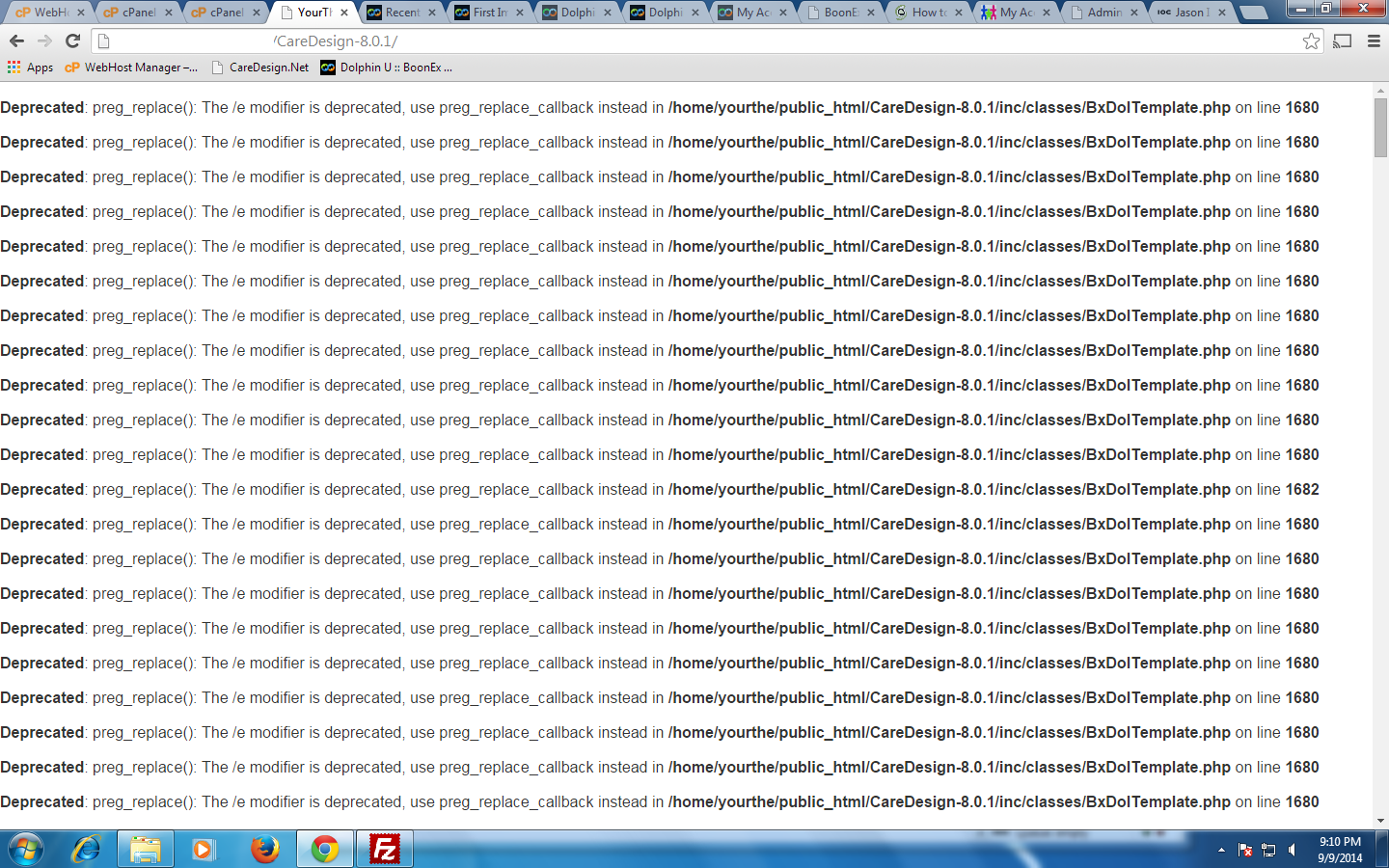Image resolution: width=1389 pixels, height=868 pixels.
Task: Close the Admin tab
Action: (x=1134, y=13)
